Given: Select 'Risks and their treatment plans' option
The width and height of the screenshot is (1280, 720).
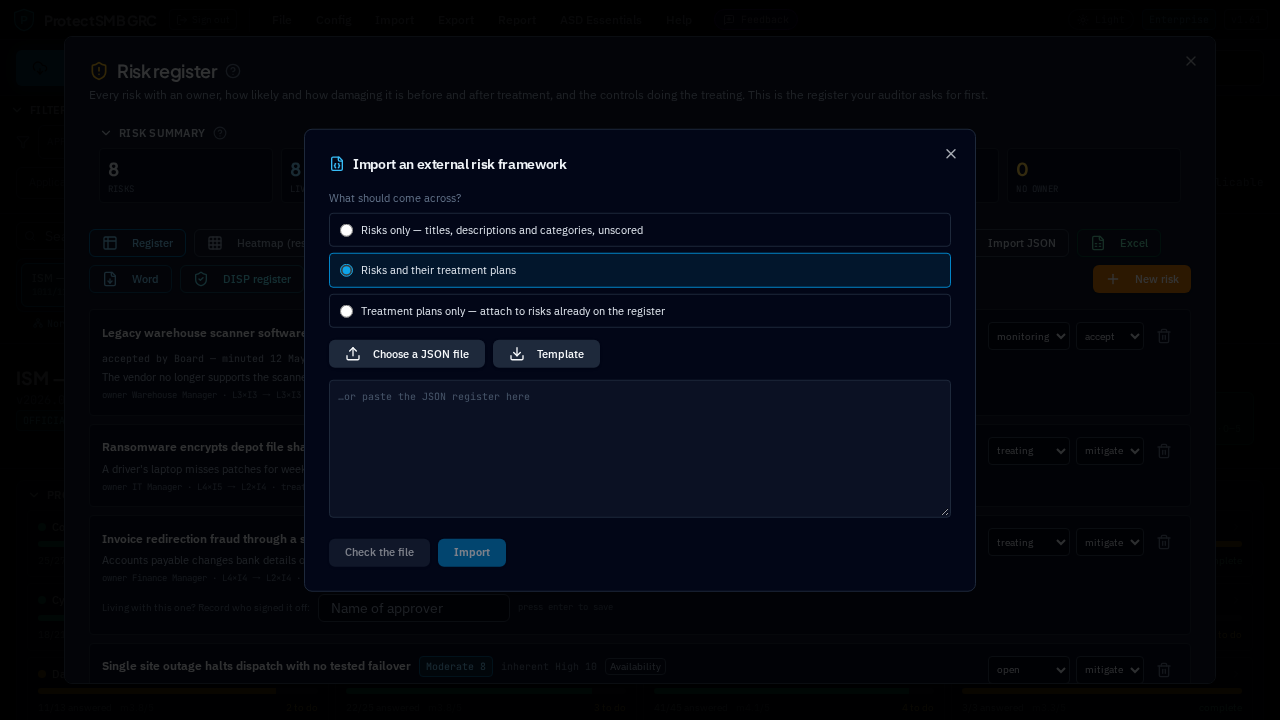Looking at the screenshot, I should [x=640, y=270].
